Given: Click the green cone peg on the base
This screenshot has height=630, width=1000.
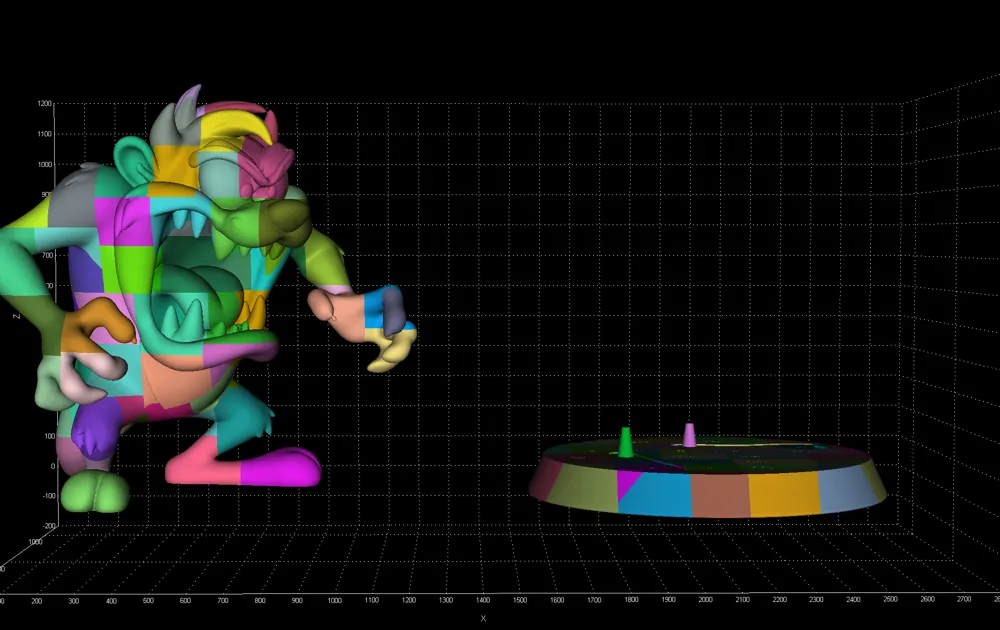Looking at the screenshot, I should tap(626, 443).
